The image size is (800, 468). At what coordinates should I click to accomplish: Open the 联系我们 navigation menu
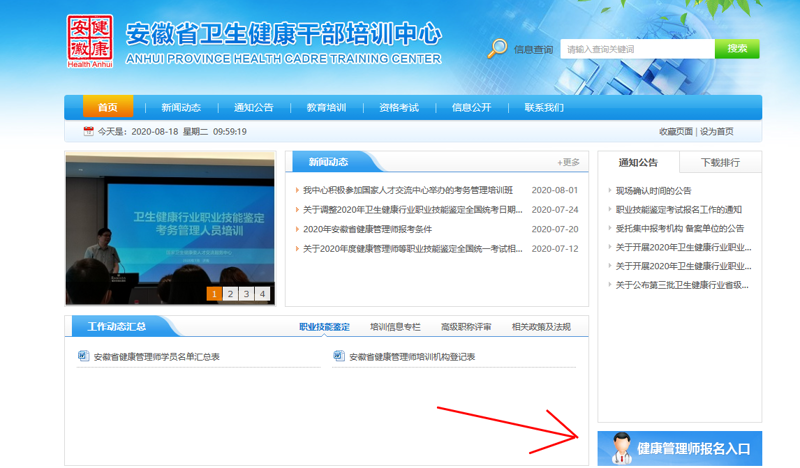[544, 108]
